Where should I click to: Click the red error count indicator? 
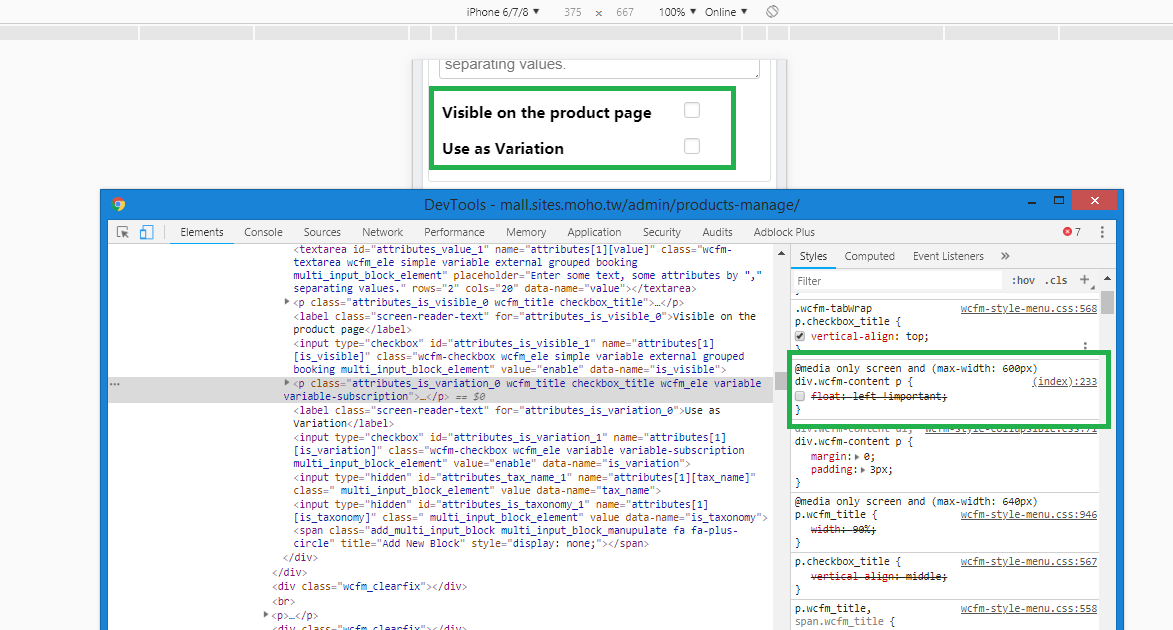(1071, 232)
